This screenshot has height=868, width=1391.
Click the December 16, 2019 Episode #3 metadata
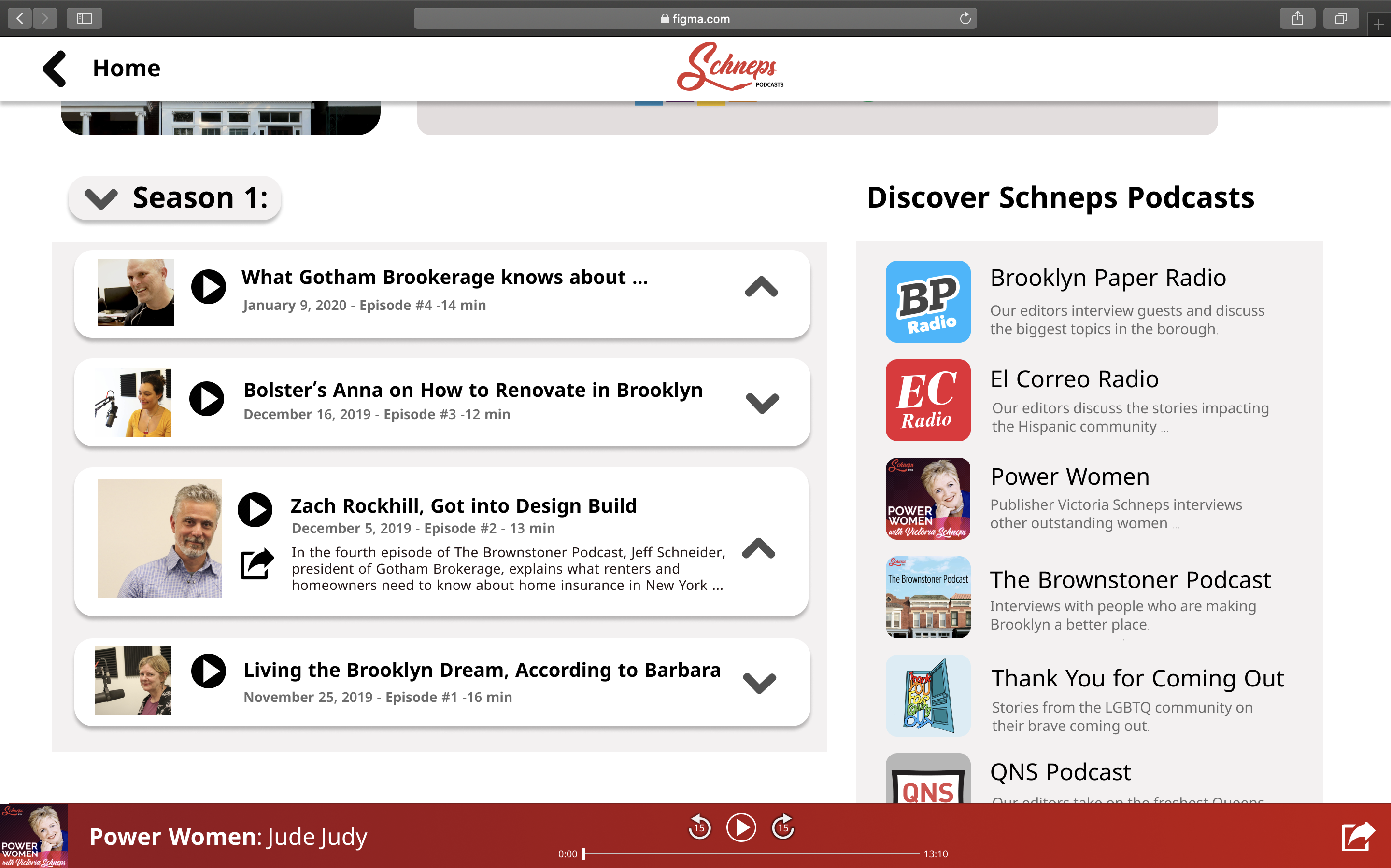click(x=377, y=414)
